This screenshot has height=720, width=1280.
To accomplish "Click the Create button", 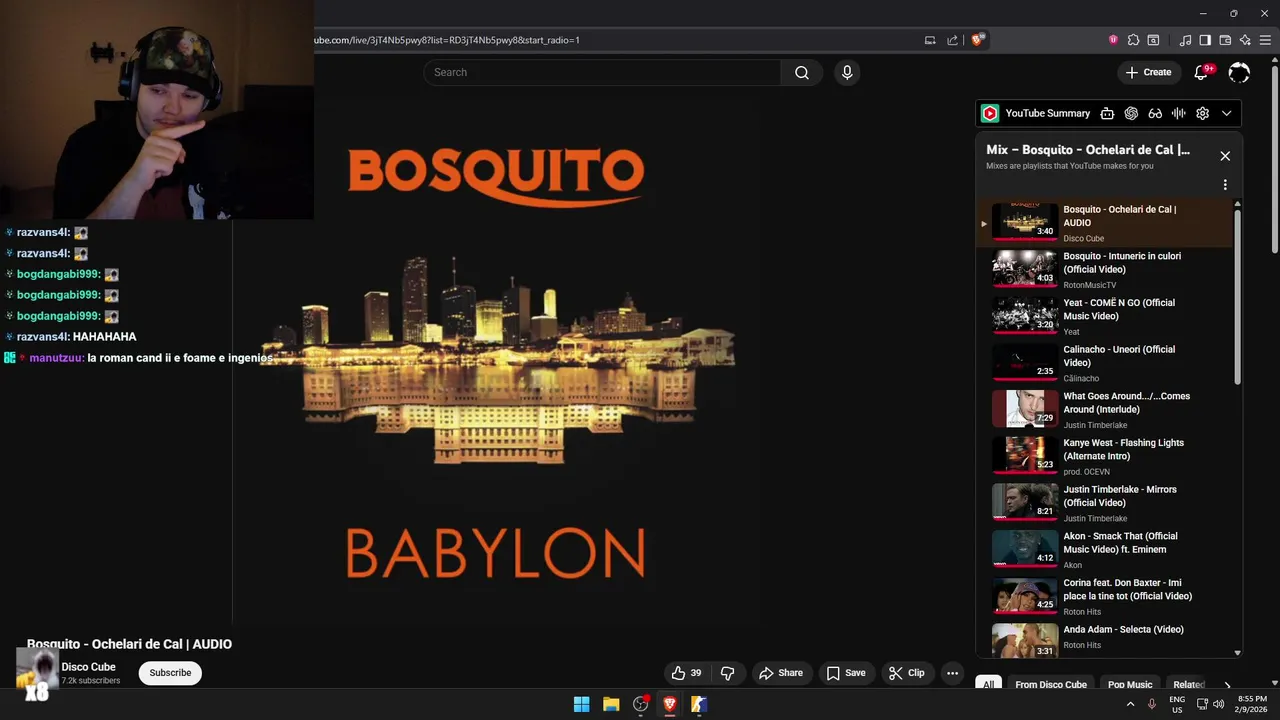I will [x=1148, y=72].
